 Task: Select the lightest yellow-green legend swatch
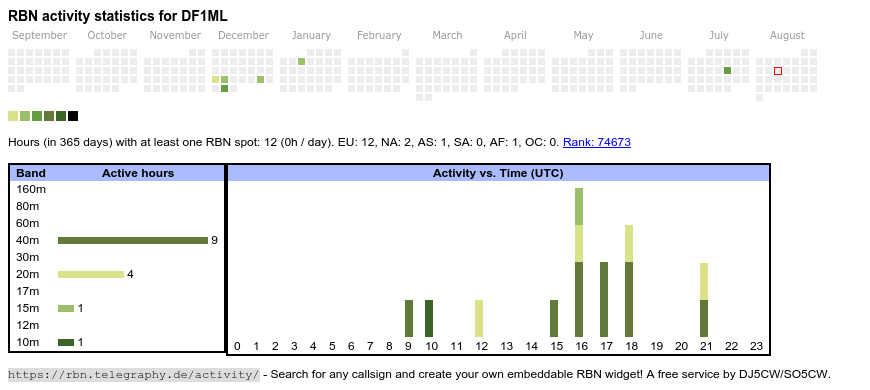point(13,116)
